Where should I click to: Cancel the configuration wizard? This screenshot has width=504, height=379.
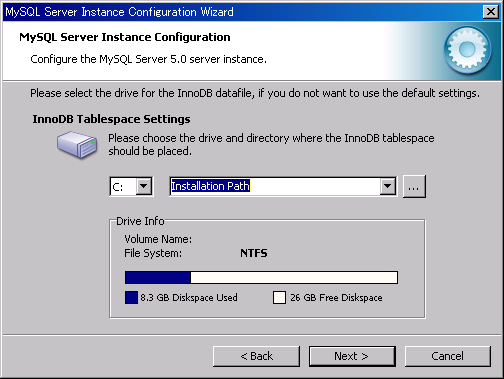(448, 356)
